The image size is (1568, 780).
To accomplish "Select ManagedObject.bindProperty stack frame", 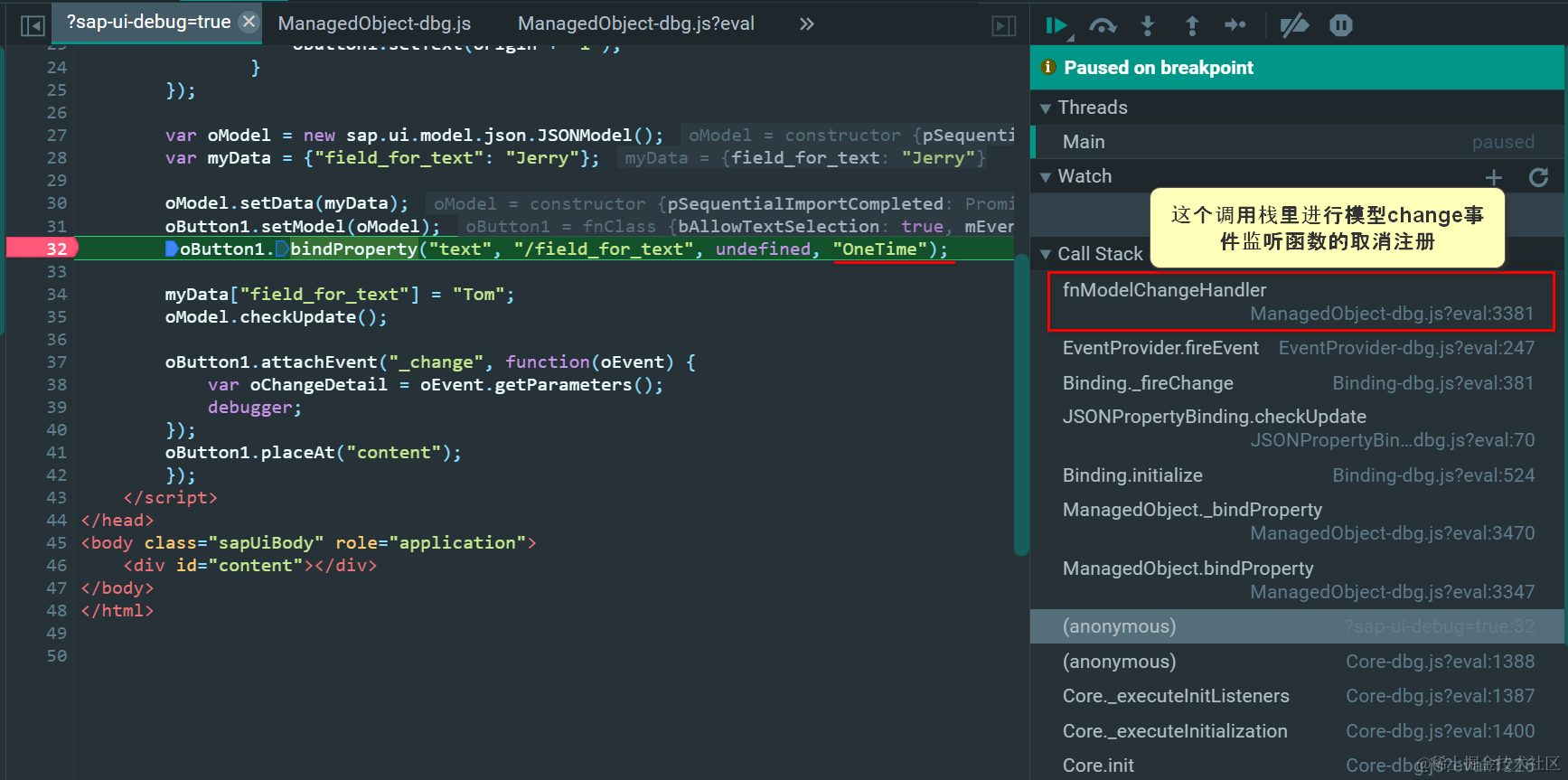I will [x=1297, y=580].
